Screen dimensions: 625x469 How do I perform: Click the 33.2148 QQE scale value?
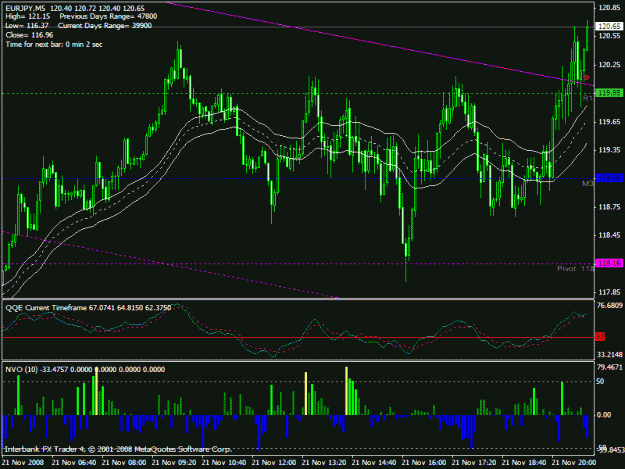click(x=609, y=355)
